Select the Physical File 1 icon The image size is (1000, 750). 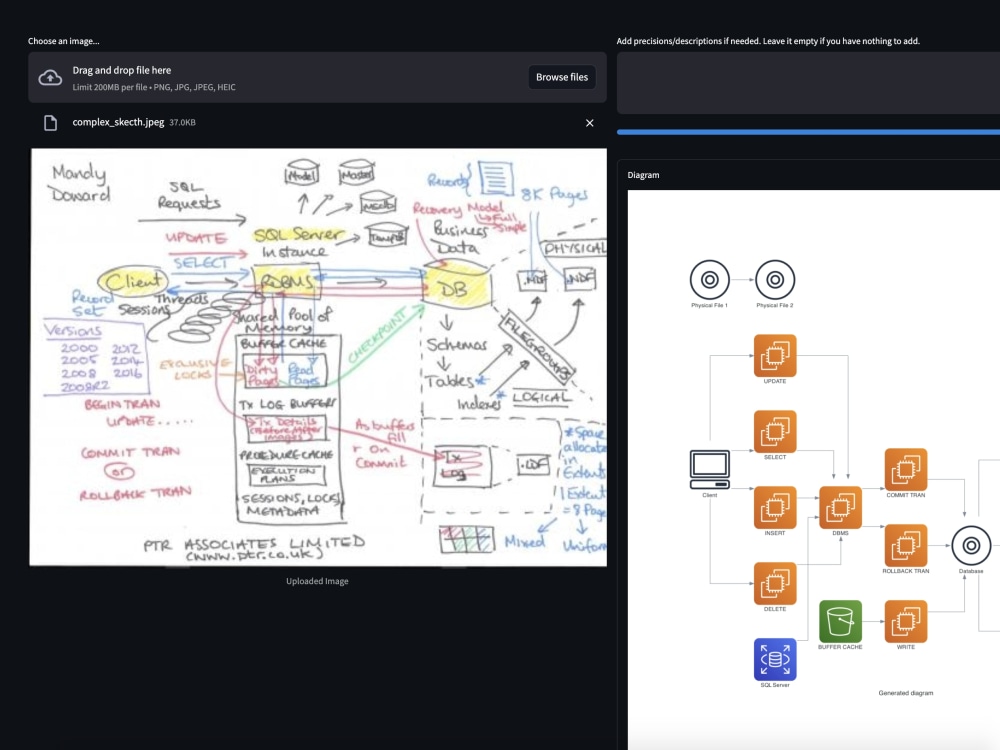(x=710, y=280)
